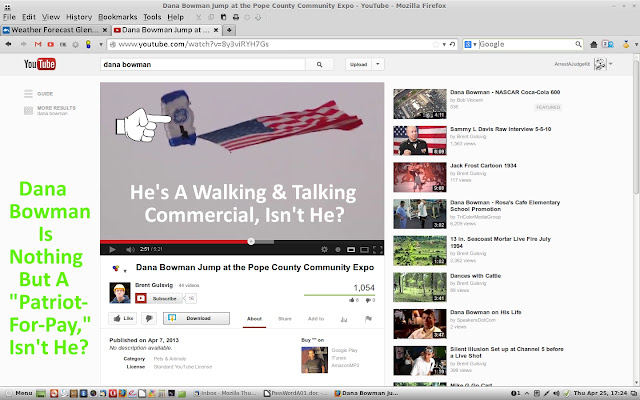
Task: Click the Add to tab
Action: click(x=316, y=319)
